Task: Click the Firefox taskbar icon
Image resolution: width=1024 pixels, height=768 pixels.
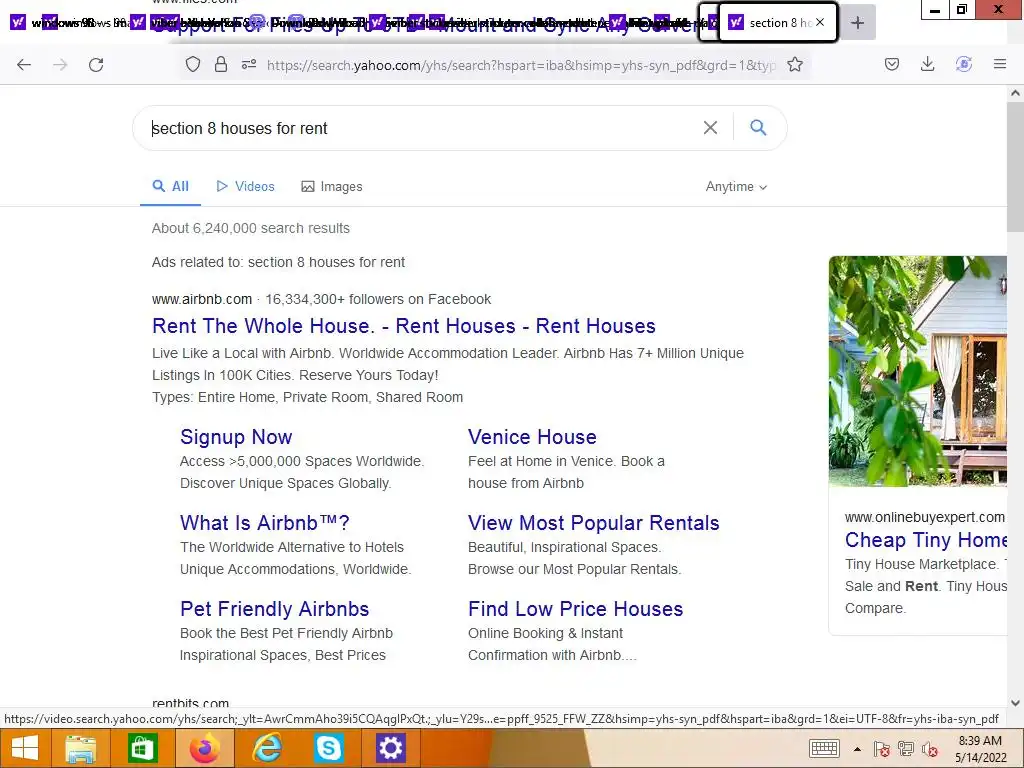Action: coord(204,748)
